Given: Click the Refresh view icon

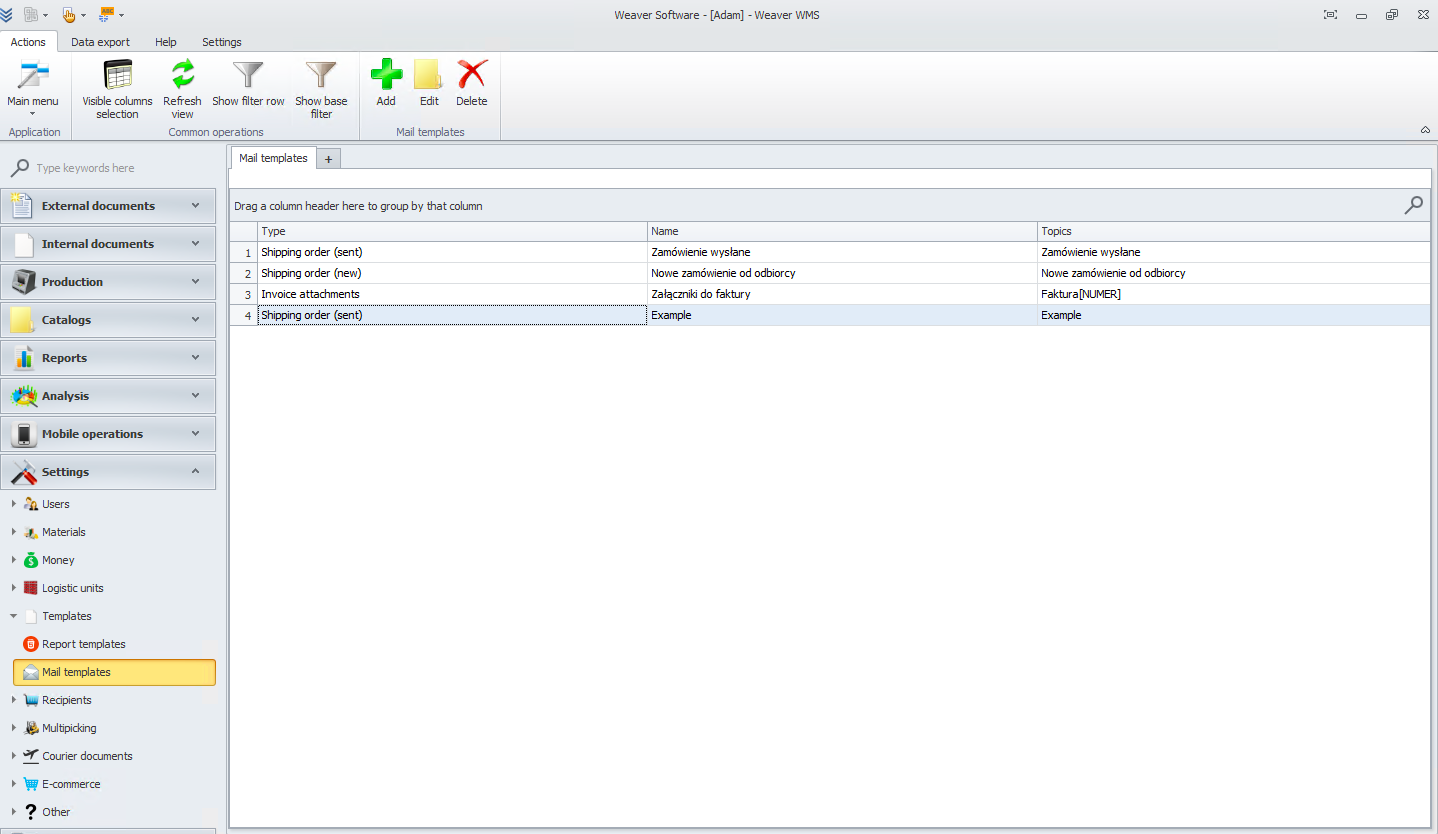Looking at the screenshot, I should click(x=183, y=76).
